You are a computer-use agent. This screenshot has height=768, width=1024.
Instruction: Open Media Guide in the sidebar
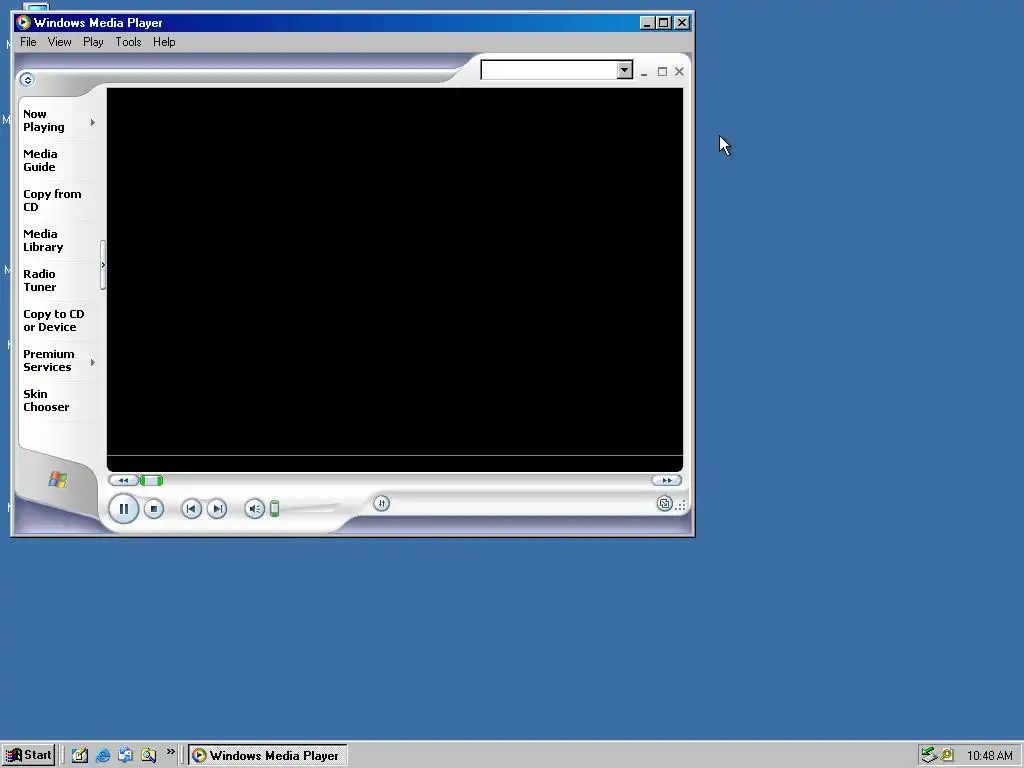pos(40,161)
